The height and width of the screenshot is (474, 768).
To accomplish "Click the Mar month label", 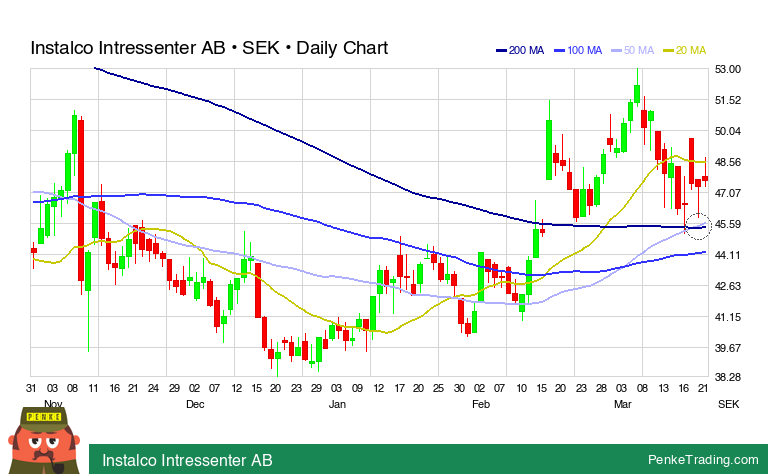I will click(623, 404).
